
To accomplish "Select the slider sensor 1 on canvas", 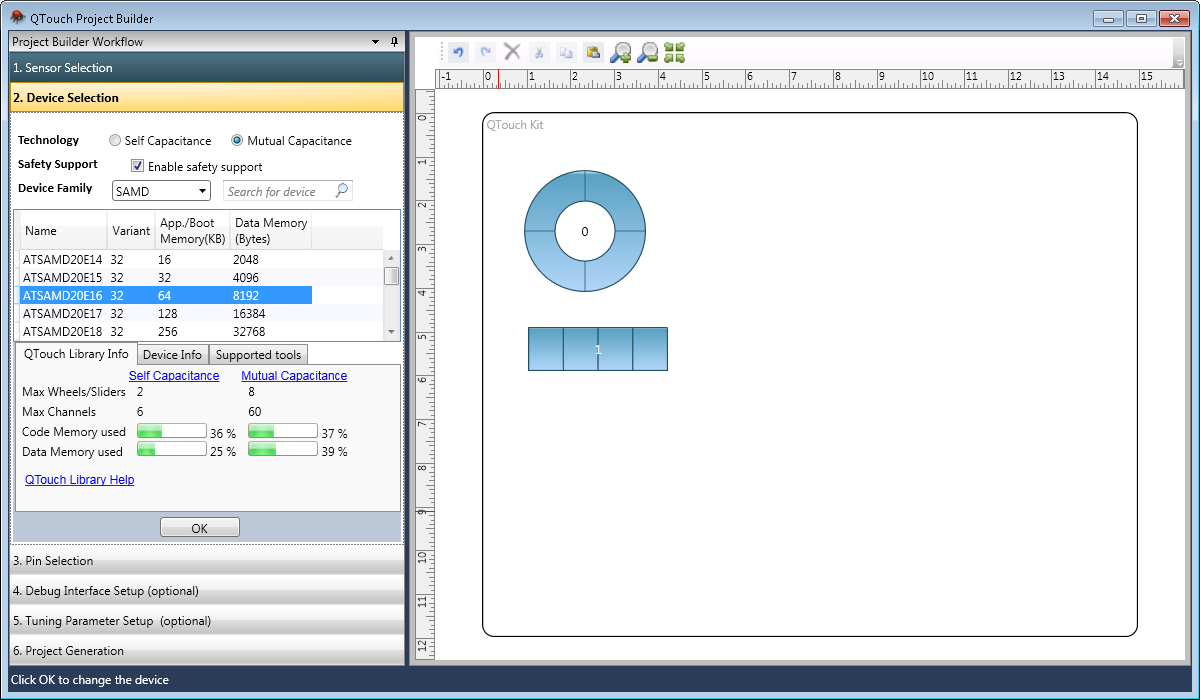I will tap(598, 349).
